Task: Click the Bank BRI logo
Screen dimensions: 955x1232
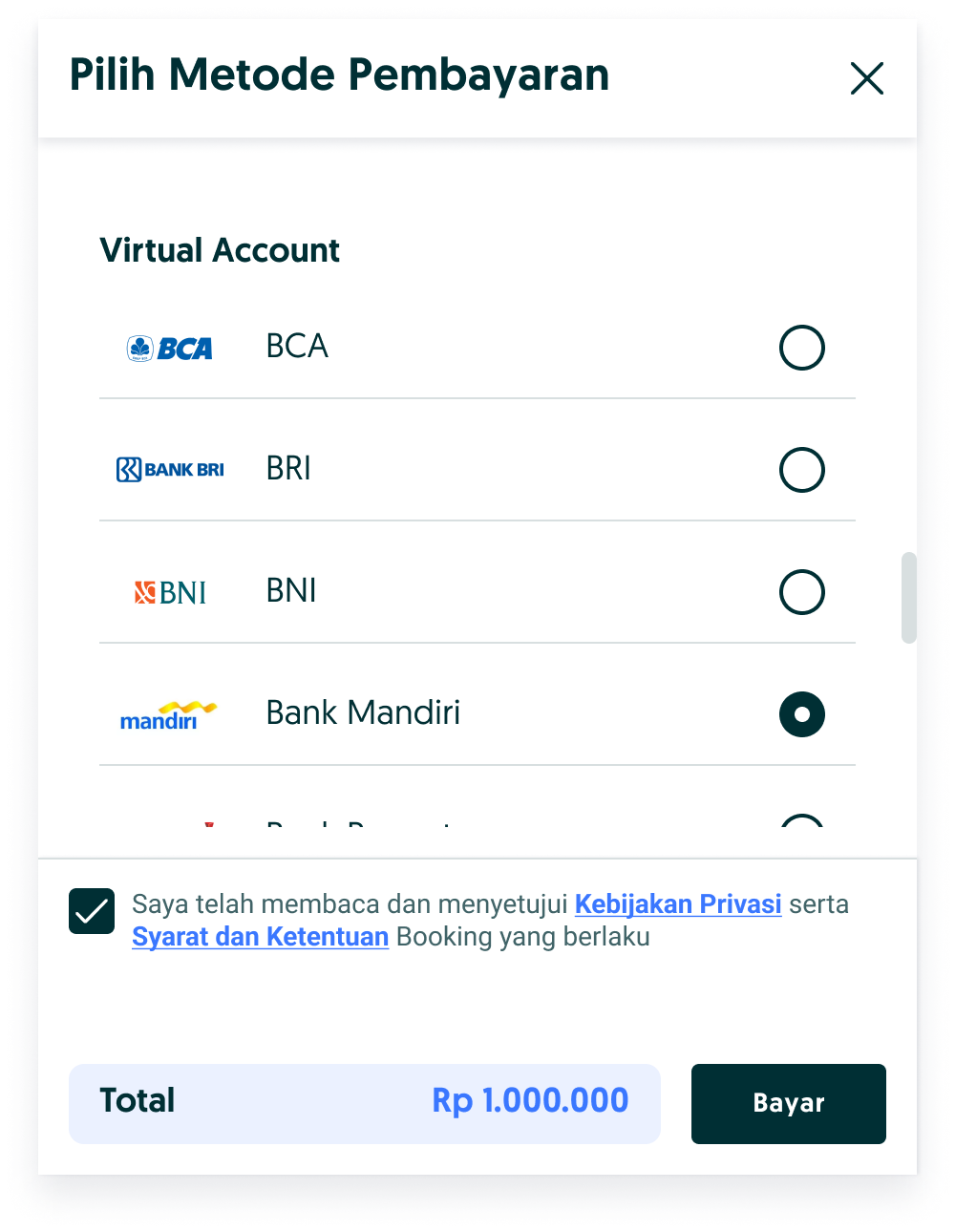Action: [x=170, y=470]
